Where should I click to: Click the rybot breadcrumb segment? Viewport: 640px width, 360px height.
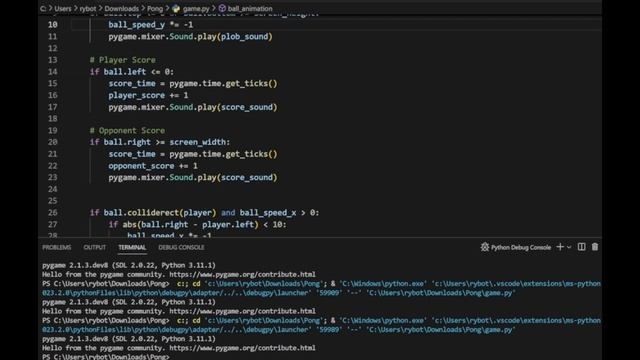[x=88, y=9]
